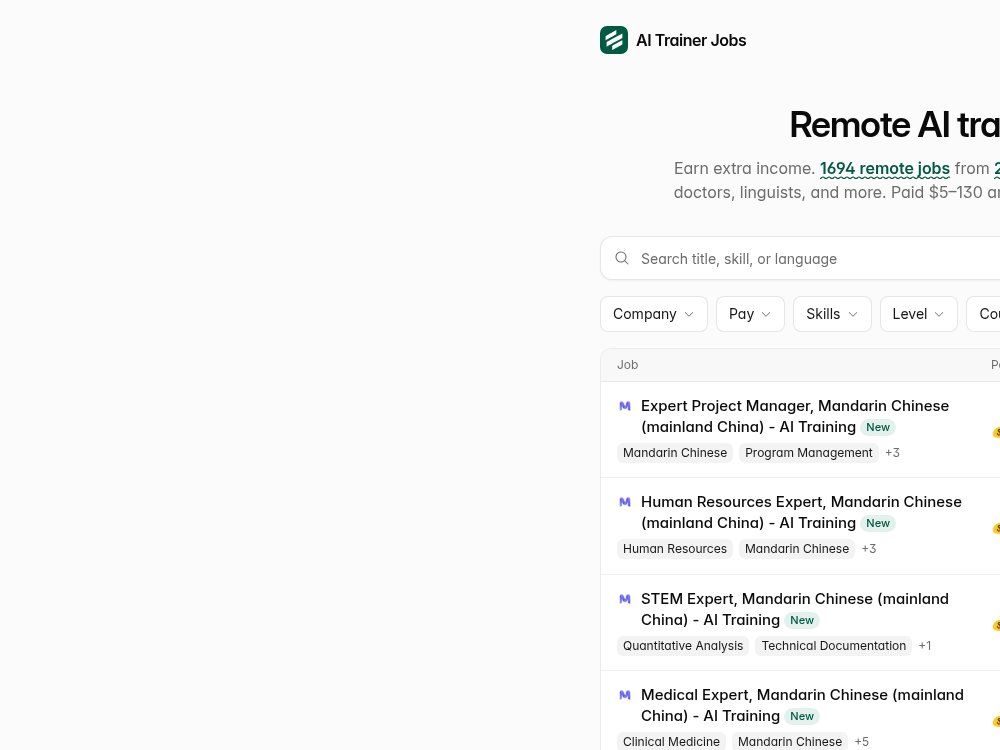Click Mandarin Chinese tag under Medical Expert
This screenshot has height=750, width=1000.
click(790, 741)
